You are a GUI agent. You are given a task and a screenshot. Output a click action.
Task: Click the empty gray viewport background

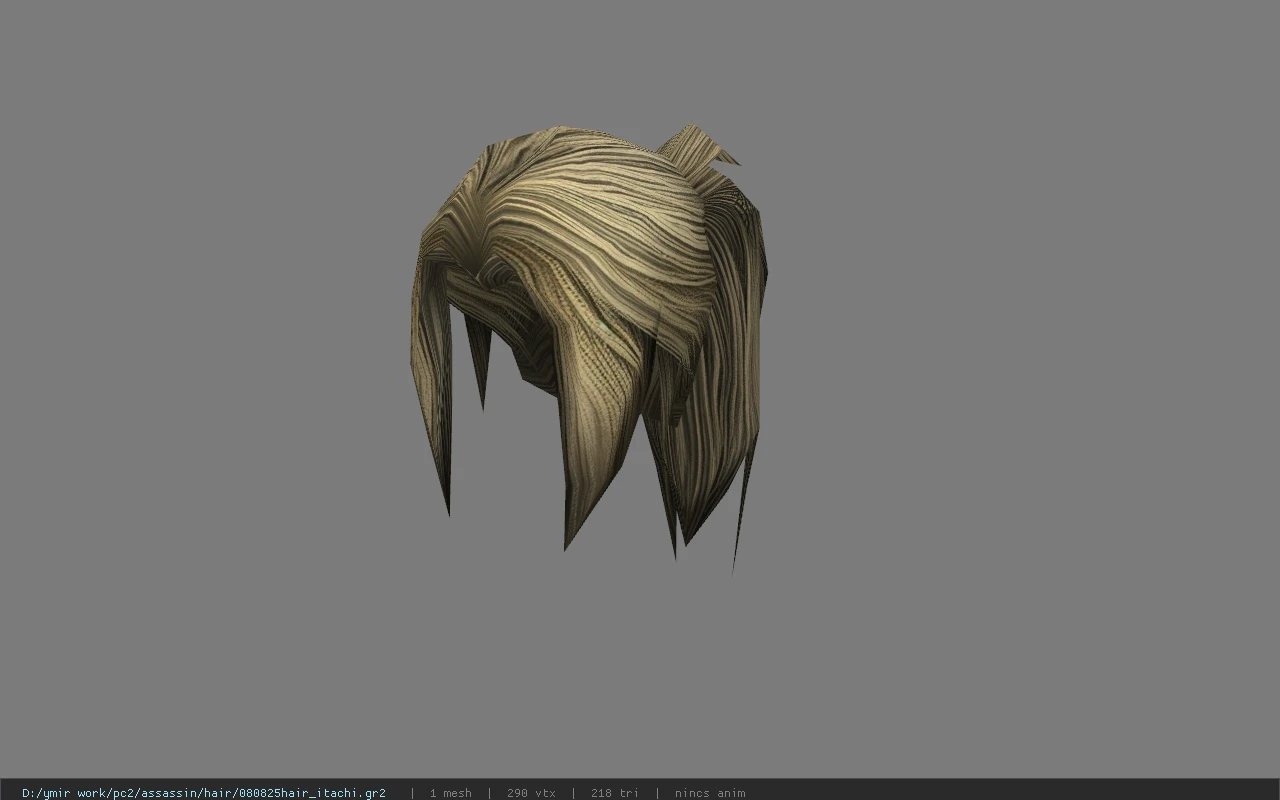click(1000, 400)
